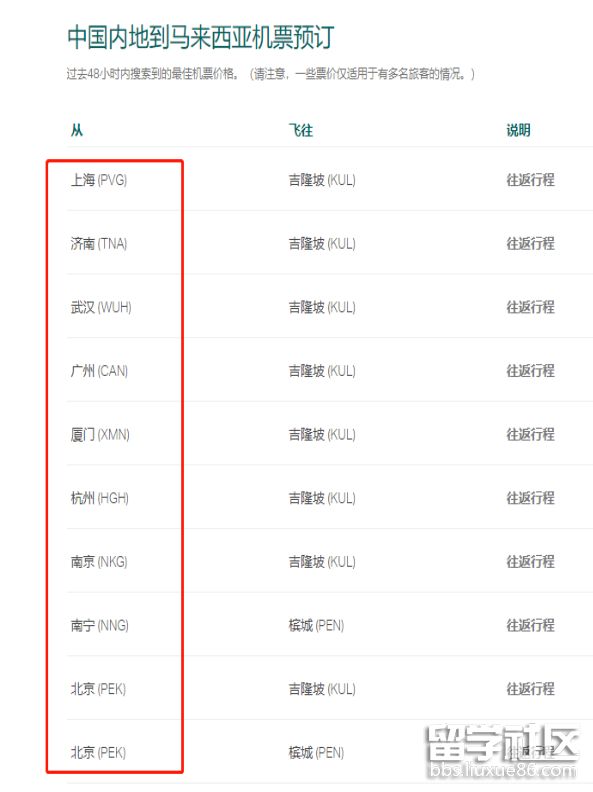This screenshot has height=792, width=593.
Task: Select 槟城 (PEN) destination in 南宁 row
Action: [316, 625]
